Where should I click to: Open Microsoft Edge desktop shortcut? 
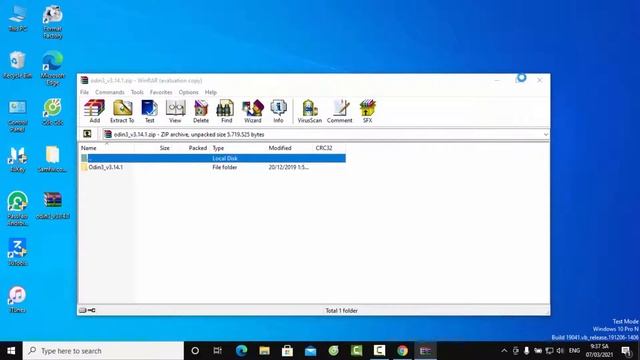(53, 69)
